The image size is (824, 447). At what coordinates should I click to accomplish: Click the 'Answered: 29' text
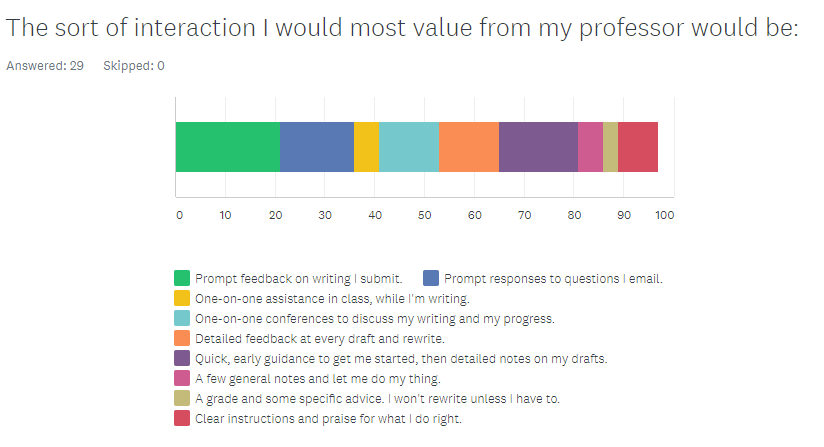click(45, 66)
